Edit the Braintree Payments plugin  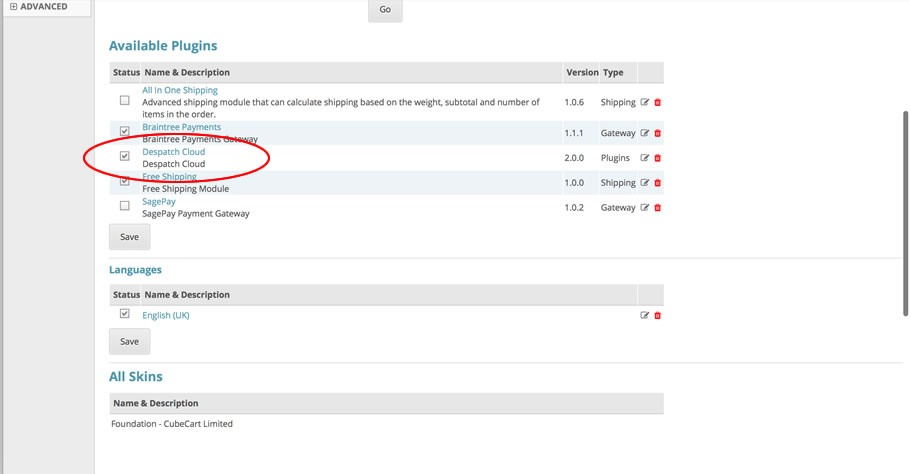point(644,133)
